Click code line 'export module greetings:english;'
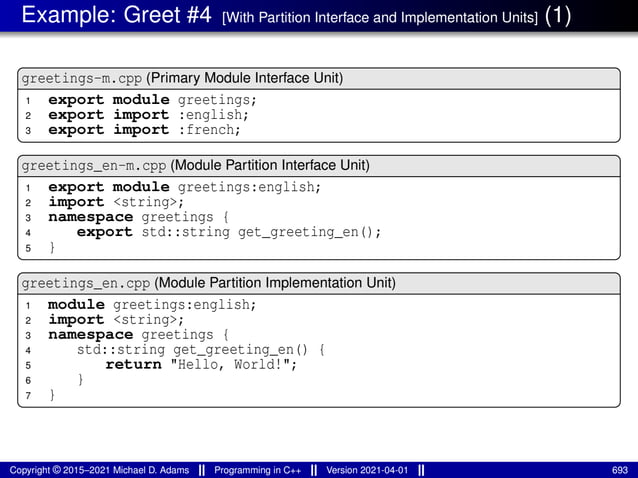Image resolution: width=638 pixels, height=478 pixels. coord(184,187)
